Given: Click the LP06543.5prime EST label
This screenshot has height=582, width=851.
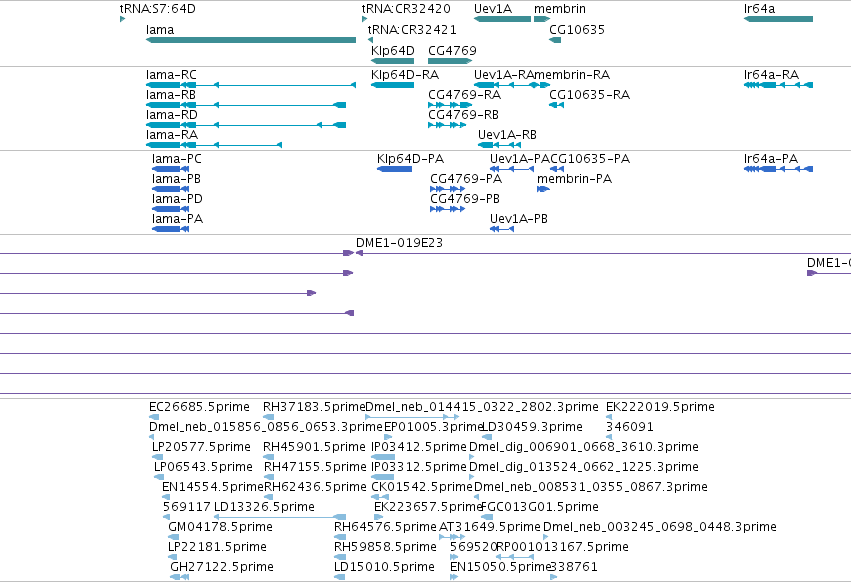Looking at the screenshot, I should tap(203, 467).
